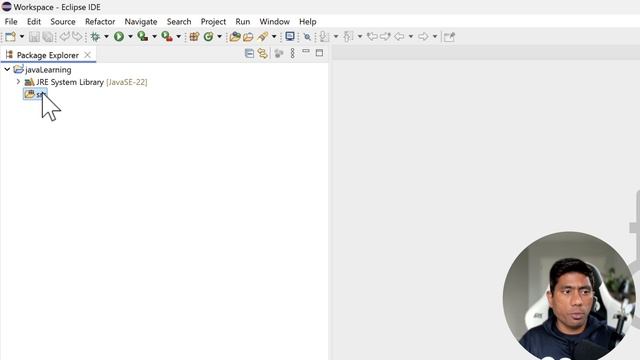Toggle Link with Editor in Package Explorer
This screenshot has width=640, height=360.
tap(262, 53)
